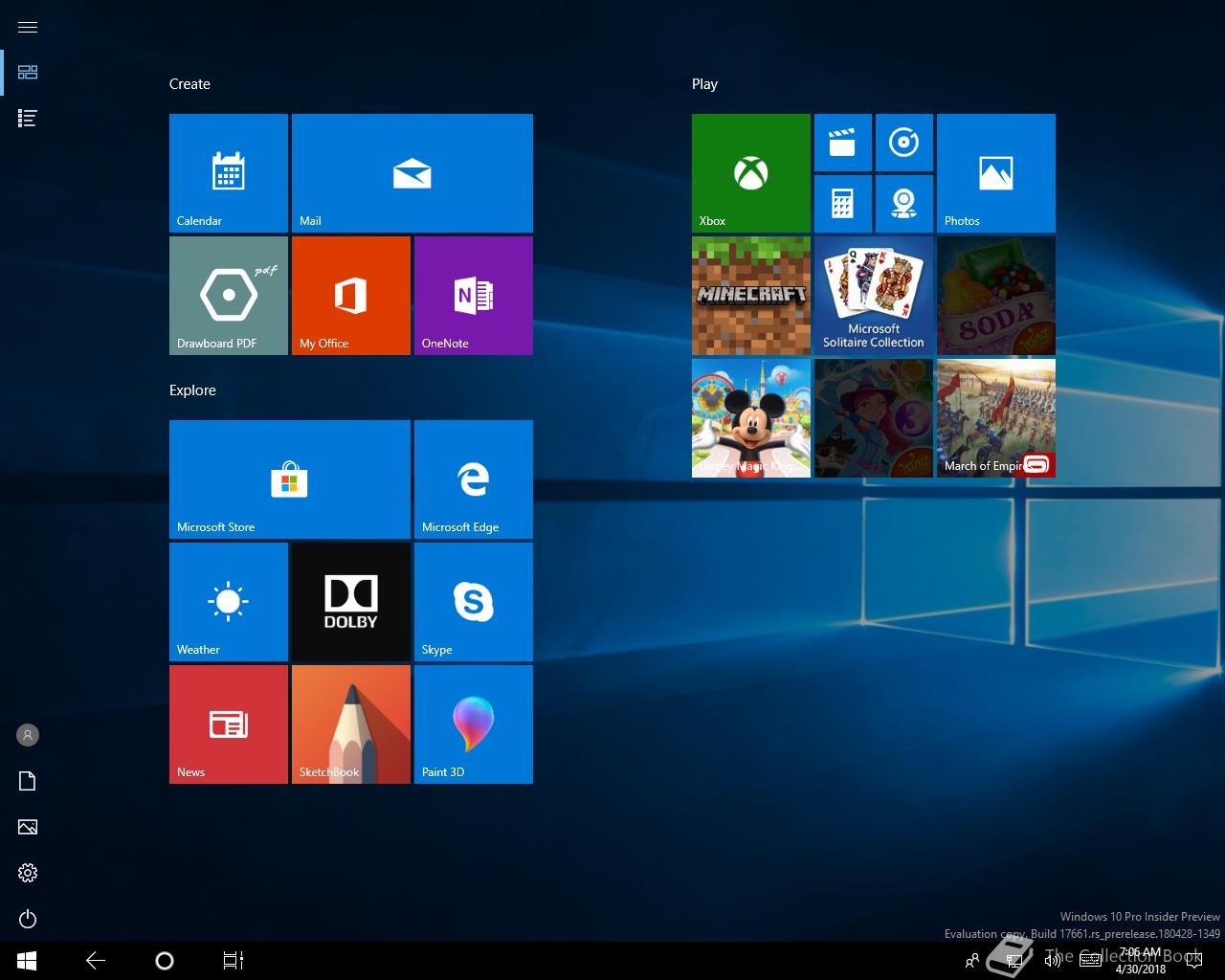Switch to All apps list view
Screen dimensions: 1225x980
tap(28, 119)
